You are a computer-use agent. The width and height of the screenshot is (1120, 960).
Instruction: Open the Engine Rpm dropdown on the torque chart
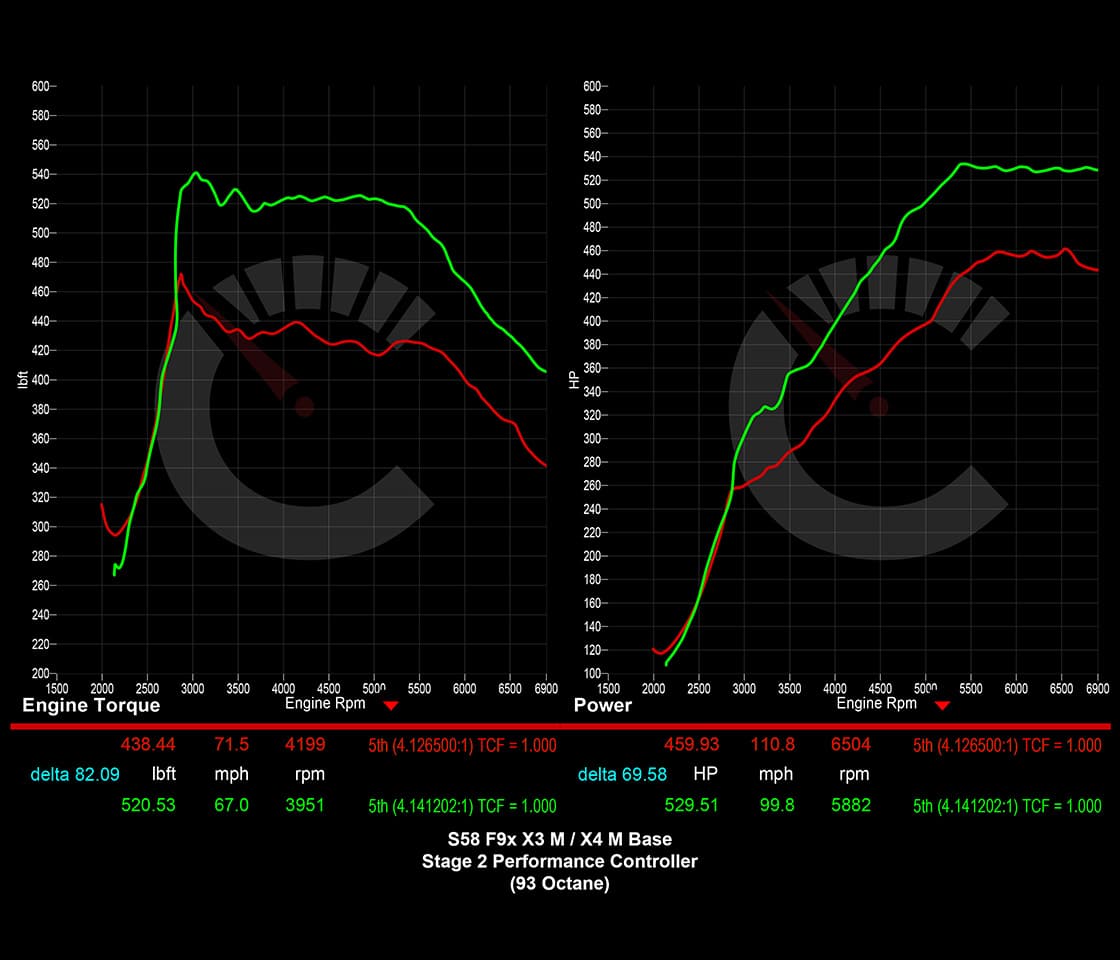391,704
